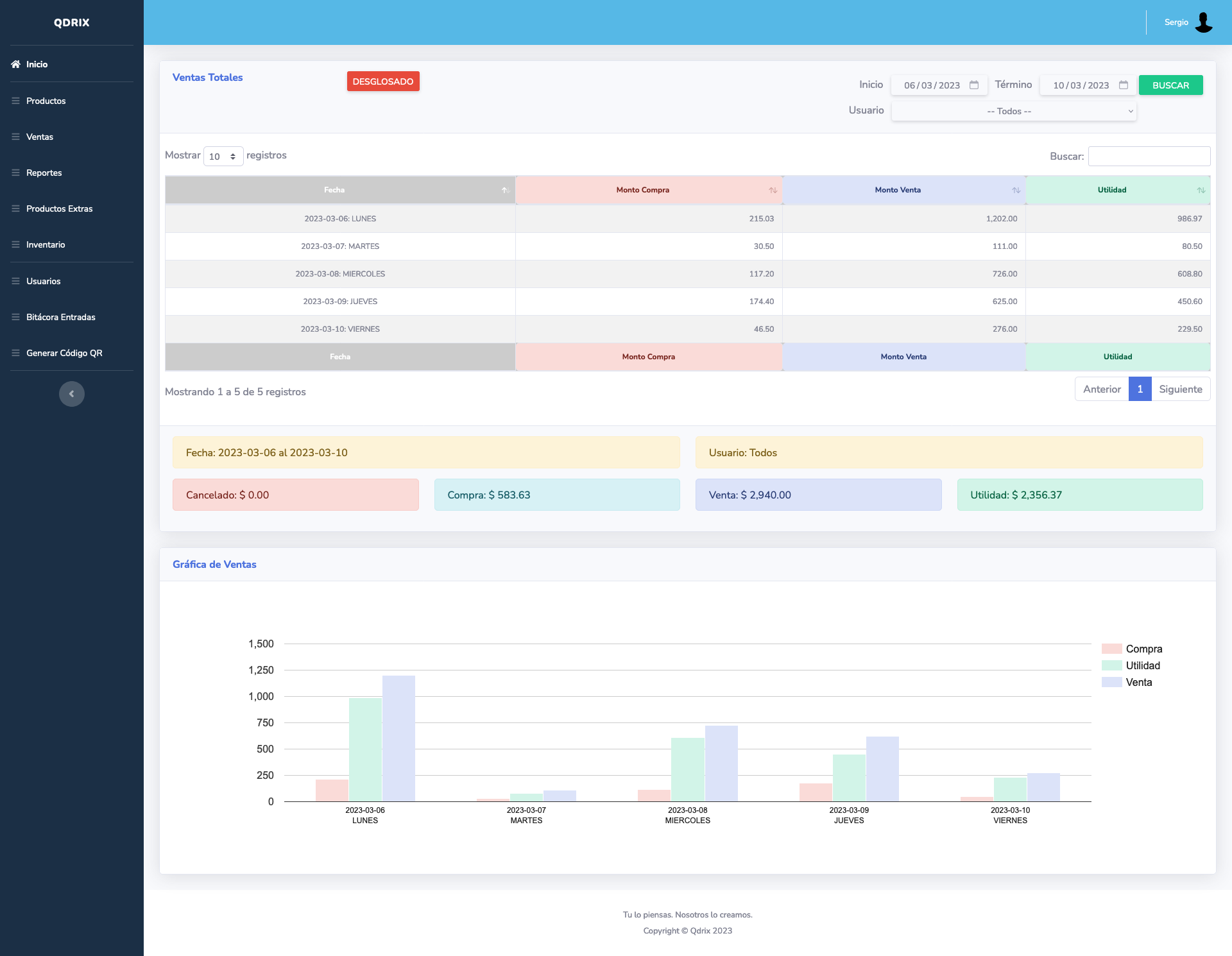Screen dimensions: 1232x956
Task: Open the calendar picker for Término date
Action: coord(1124,85)
